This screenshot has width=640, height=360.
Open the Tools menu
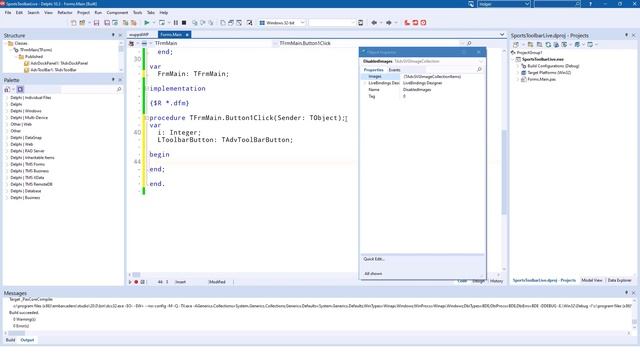[x=138, y=13]
